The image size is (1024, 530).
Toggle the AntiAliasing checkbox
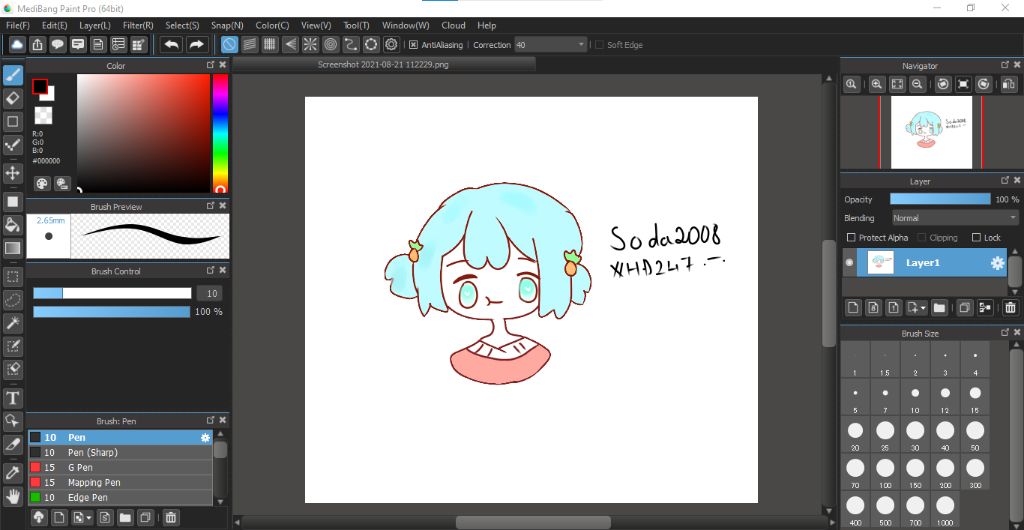point(413,45)
